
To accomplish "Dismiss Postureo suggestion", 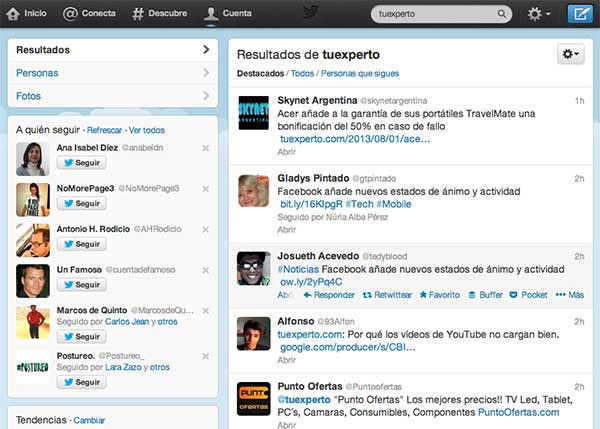I will pos(205,356).
